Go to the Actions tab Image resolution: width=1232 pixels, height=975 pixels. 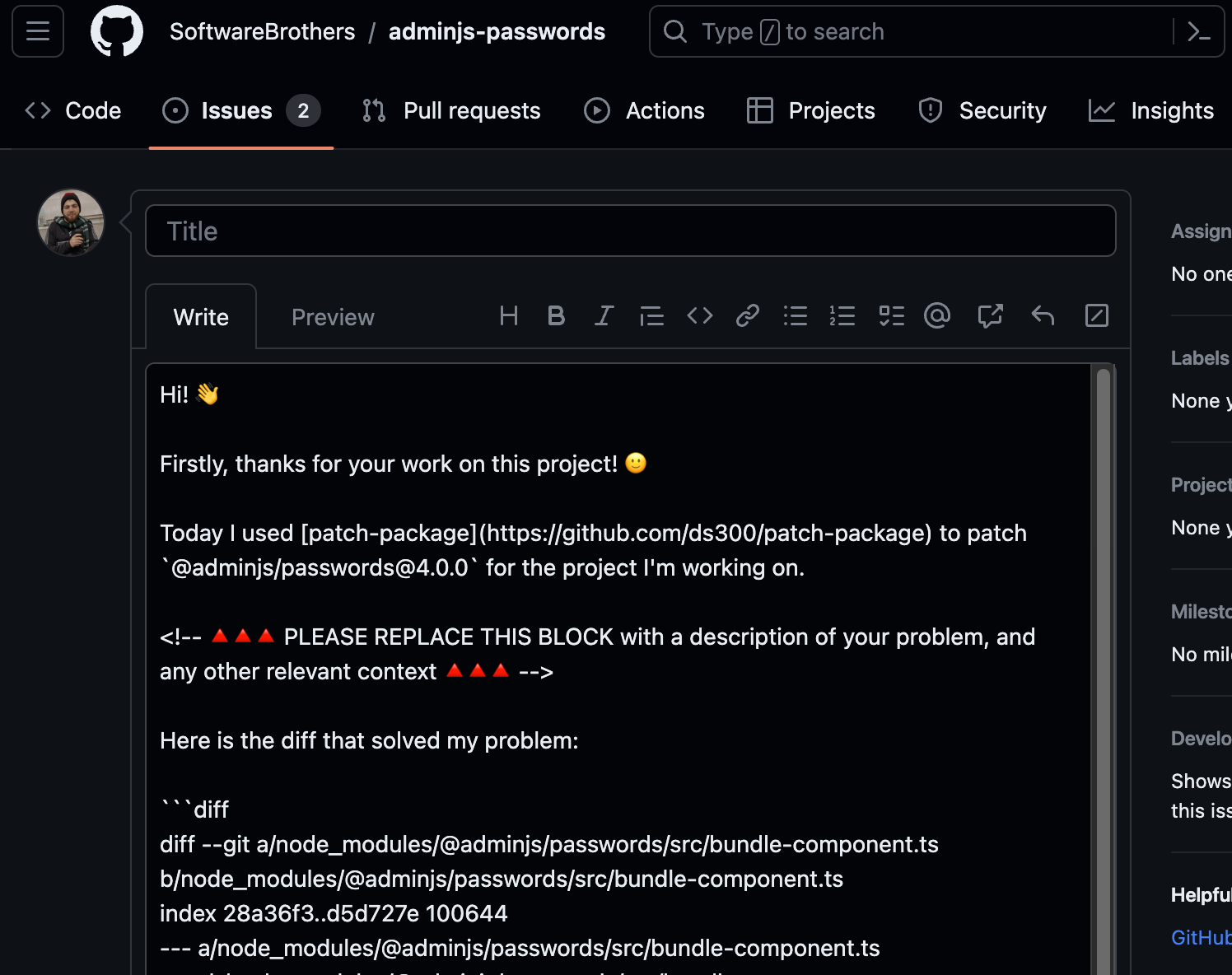pos(644,110)
